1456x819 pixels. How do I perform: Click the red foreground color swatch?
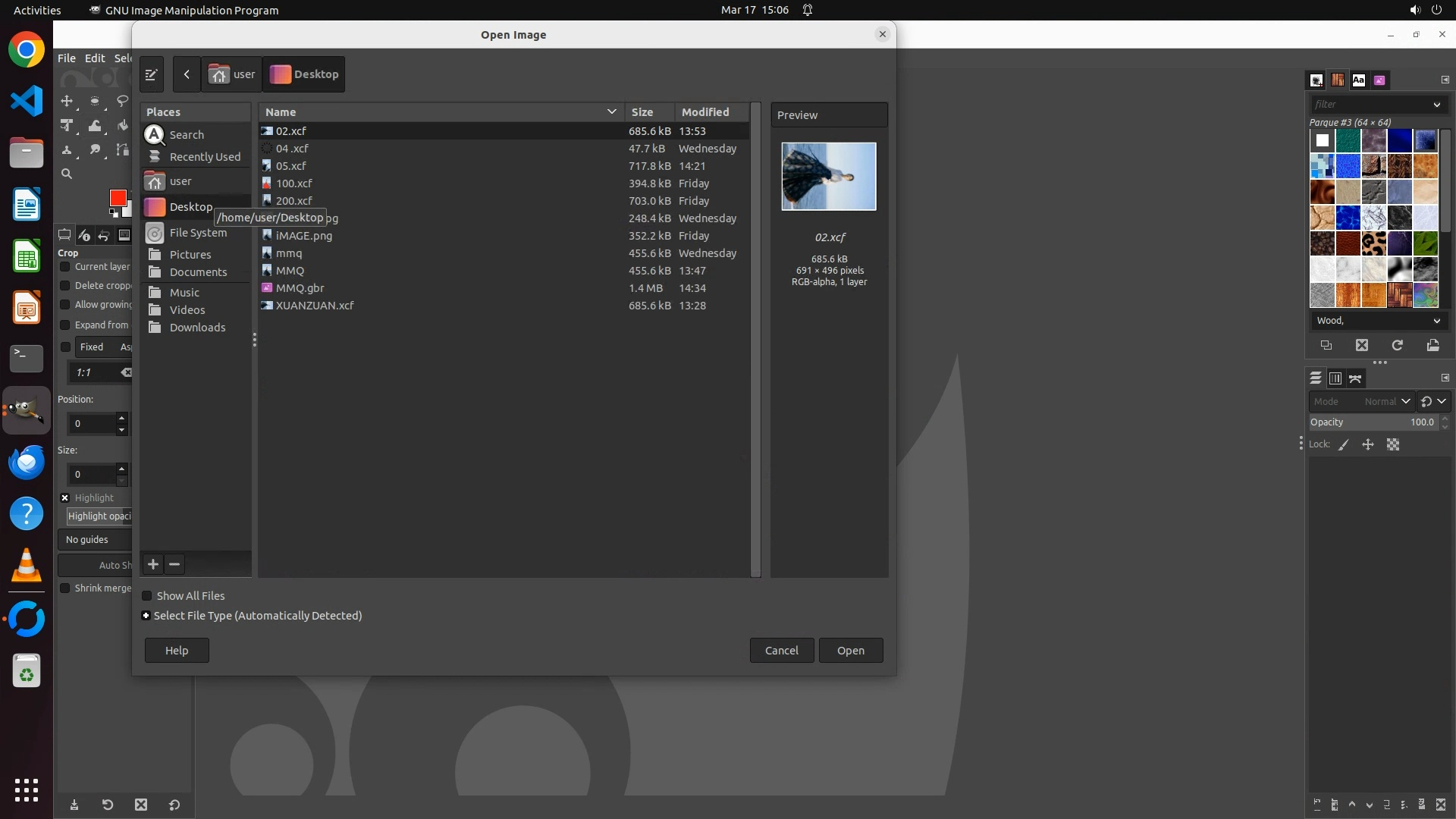click(x=117, y=198)
